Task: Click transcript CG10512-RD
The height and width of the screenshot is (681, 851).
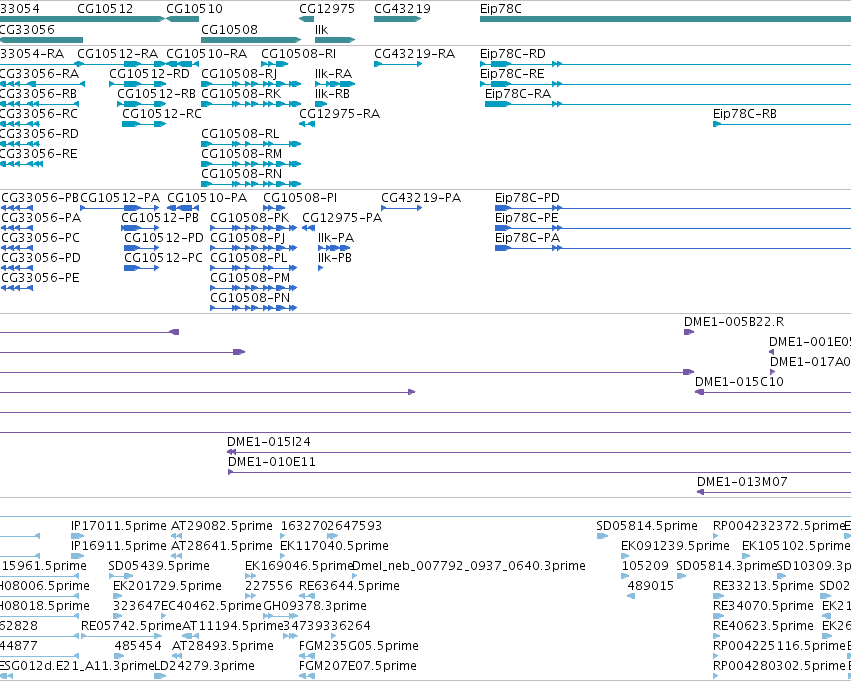Action: (150, 74)
